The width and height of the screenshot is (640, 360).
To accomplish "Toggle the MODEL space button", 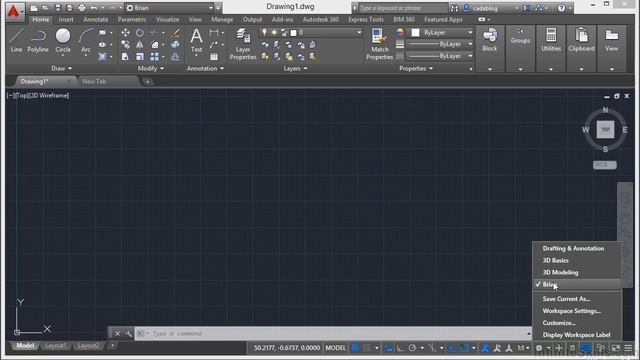I will pos(336,348).
